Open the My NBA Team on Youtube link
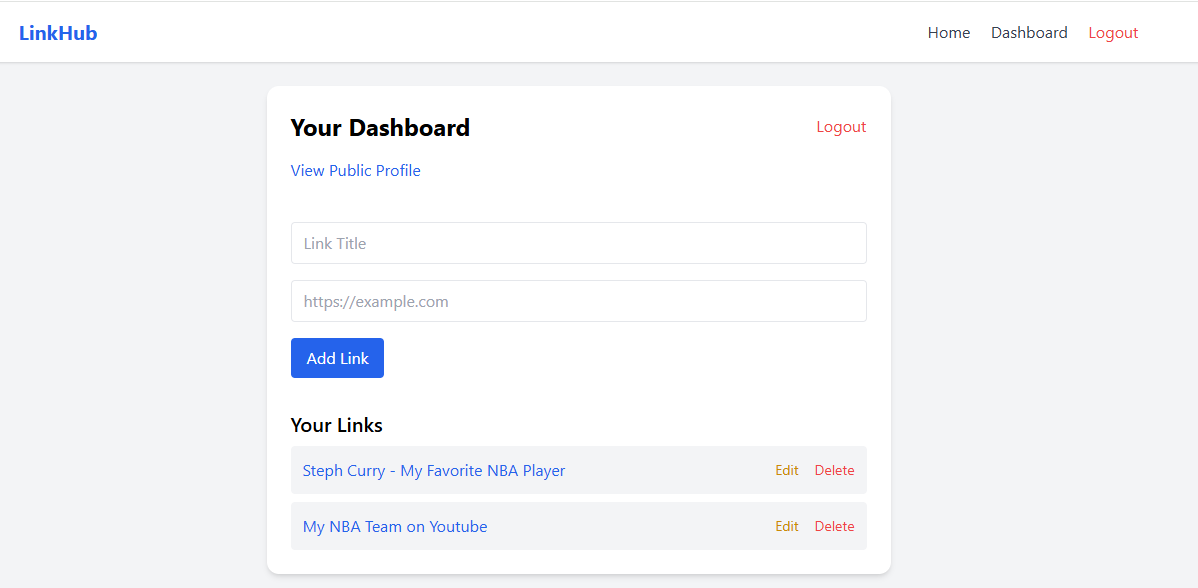Image resolution: width=1198 pixels, height=588 pixels. click(394, 526)
